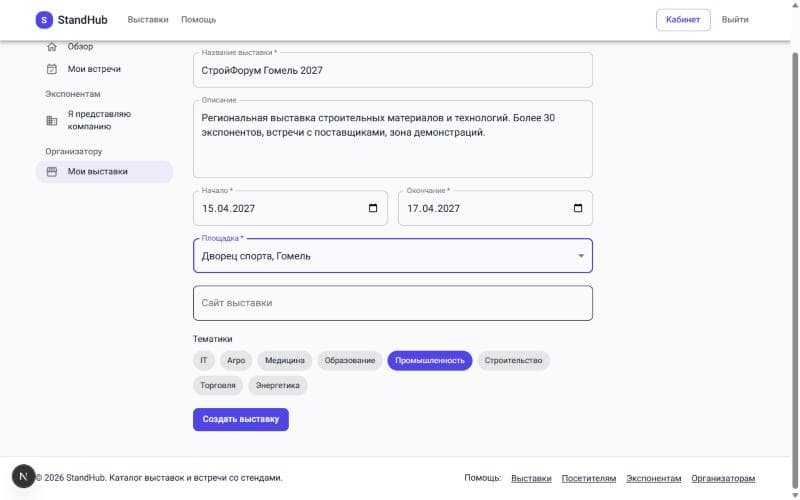Open Я представляю компанию sidebar item

tap(104, 120)
